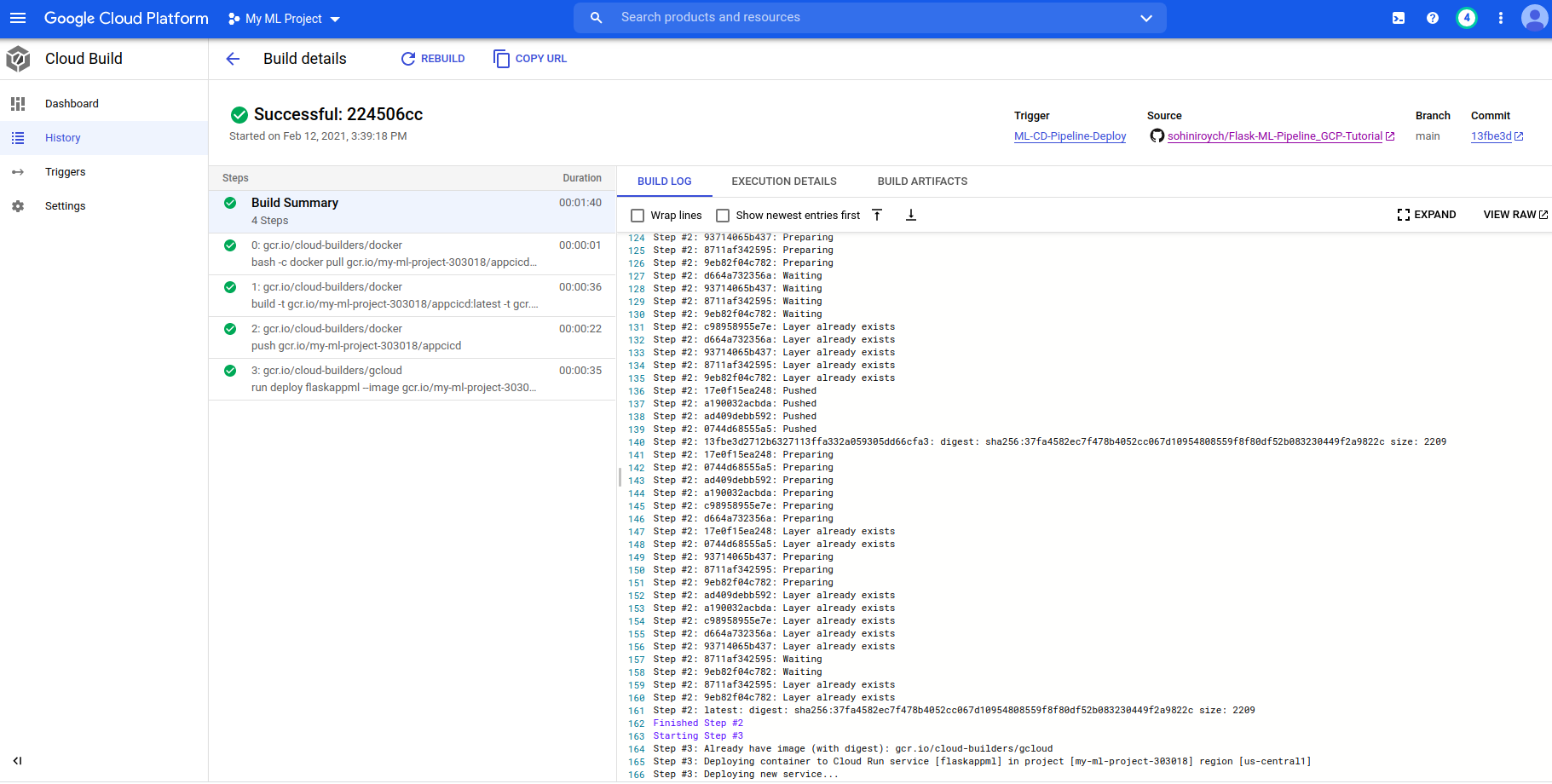The height and width of the screenshot is (784, 1552).
Task: Click the Steps column header
Action: pos(235,178)
